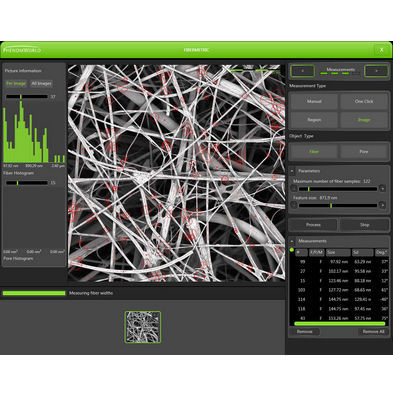Collapse the Parameters section
The width and height of the screenshot is (393, 393).
coord(292,171)
